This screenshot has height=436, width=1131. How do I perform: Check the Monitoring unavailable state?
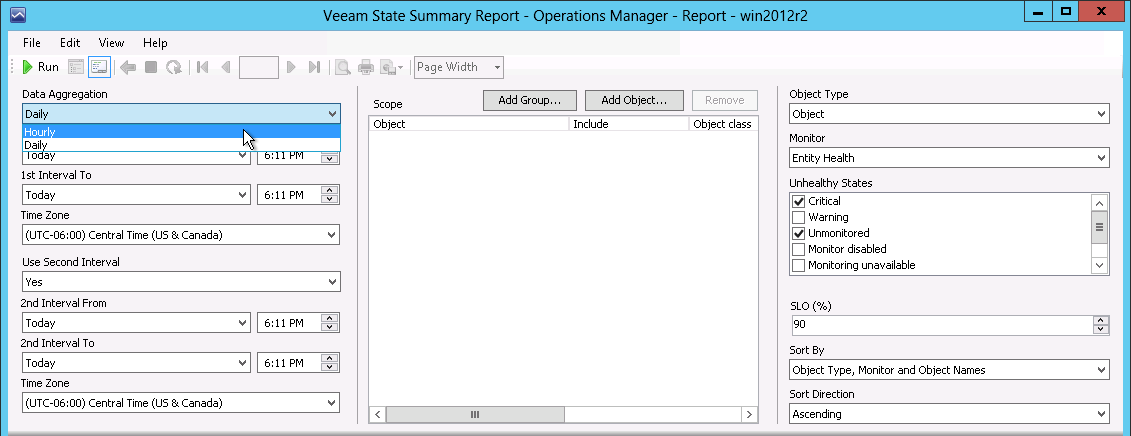pos(798,265)
